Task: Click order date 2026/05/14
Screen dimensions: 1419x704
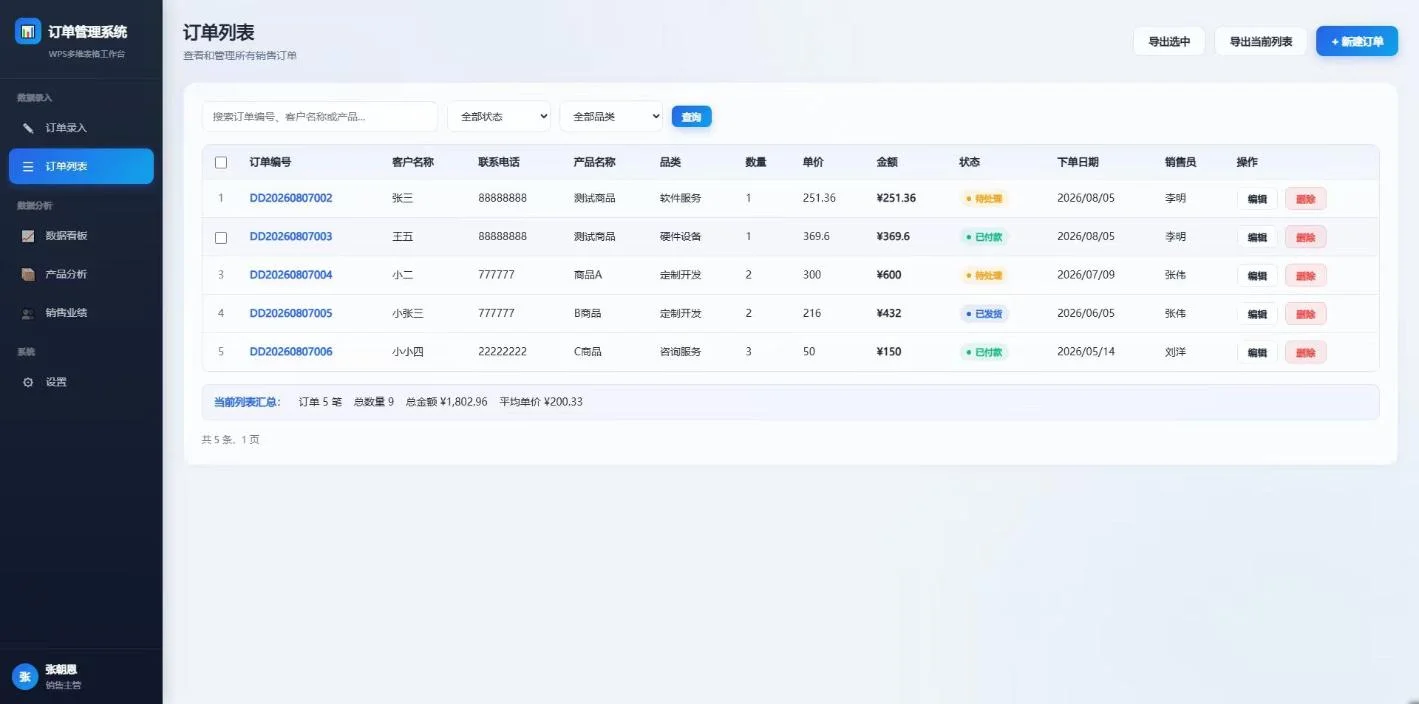Action: [x=1086, y=352]
